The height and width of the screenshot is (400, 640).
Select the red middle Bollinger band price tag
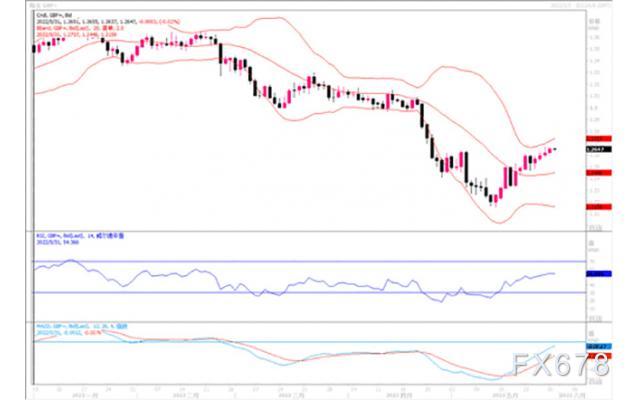click(x=599, y=173)
